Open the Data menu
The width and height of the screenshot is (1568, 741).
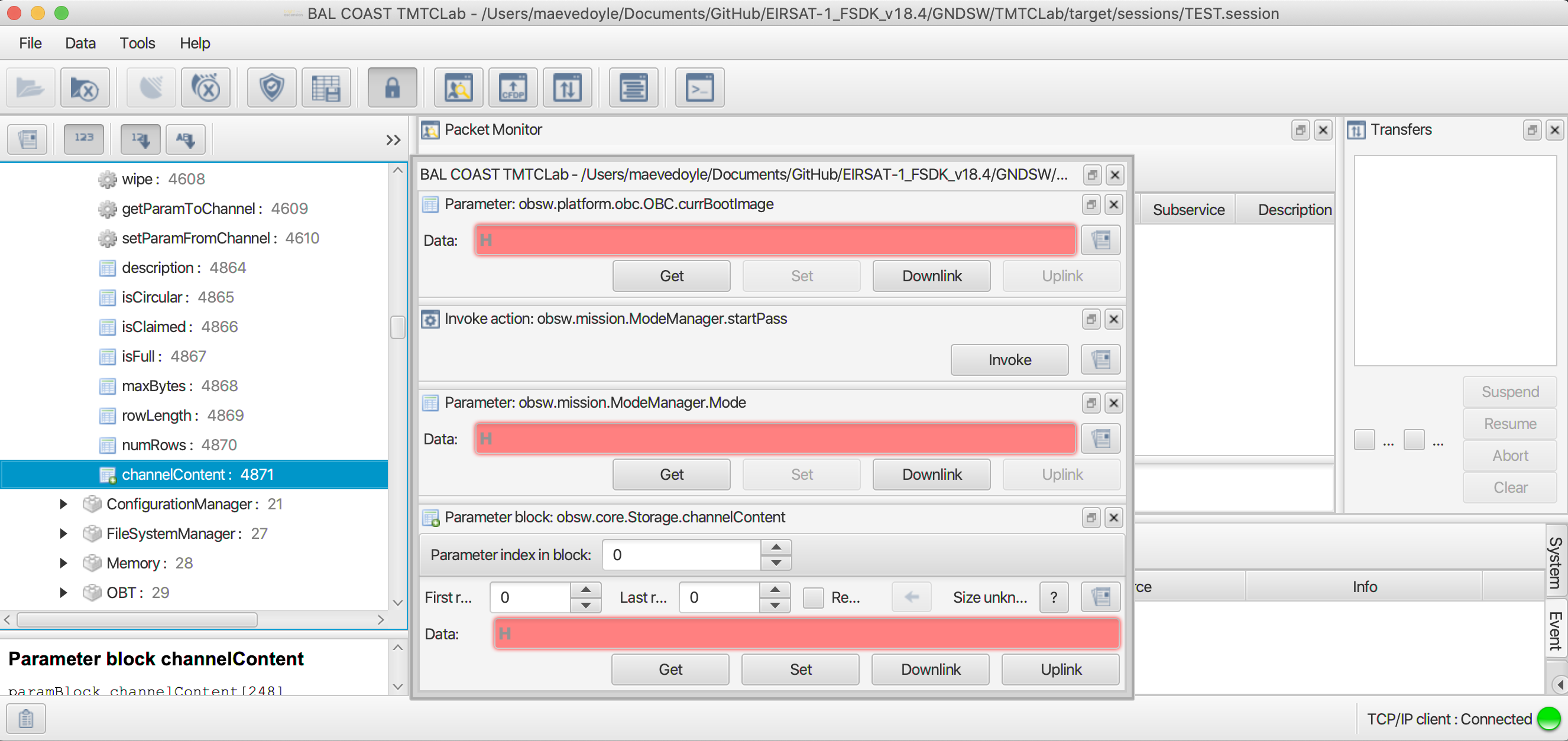click(x=80, y=43)
